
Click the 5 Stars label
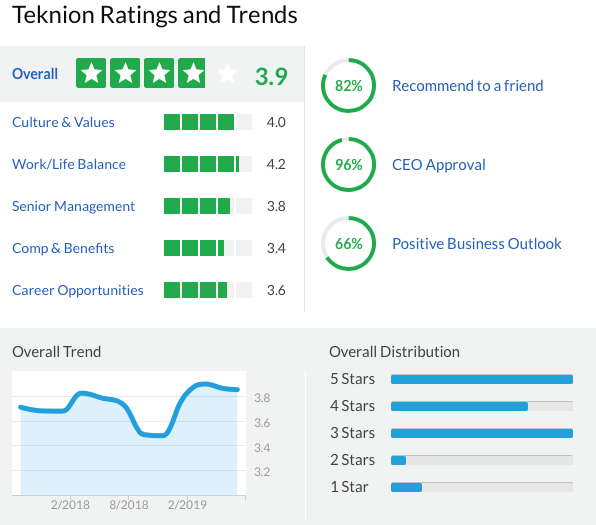352,379
